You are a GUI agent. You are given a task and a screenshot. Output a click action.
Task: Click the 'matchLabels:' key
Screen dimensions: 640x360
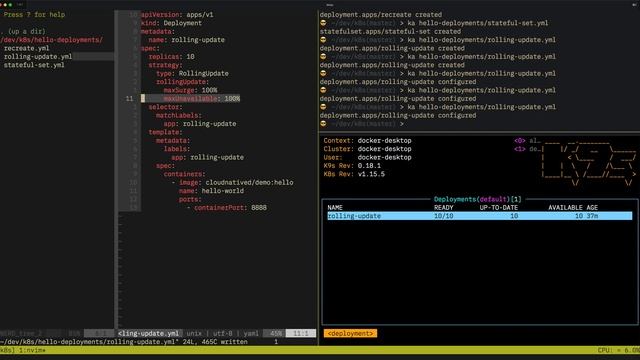179,116
